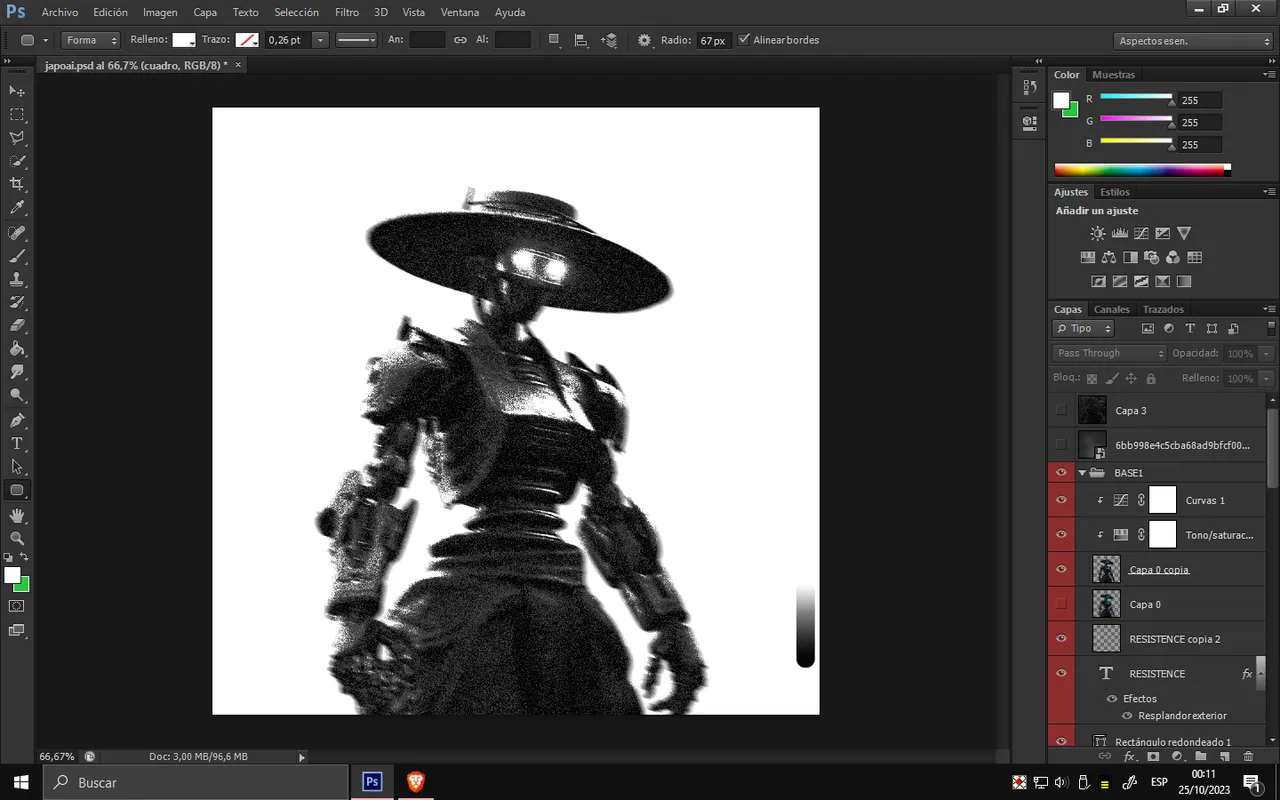The width and height of the screenshot is (1280, 800).
Task: Collapse the BASE1 layer group
Action: coord(1082,473)
